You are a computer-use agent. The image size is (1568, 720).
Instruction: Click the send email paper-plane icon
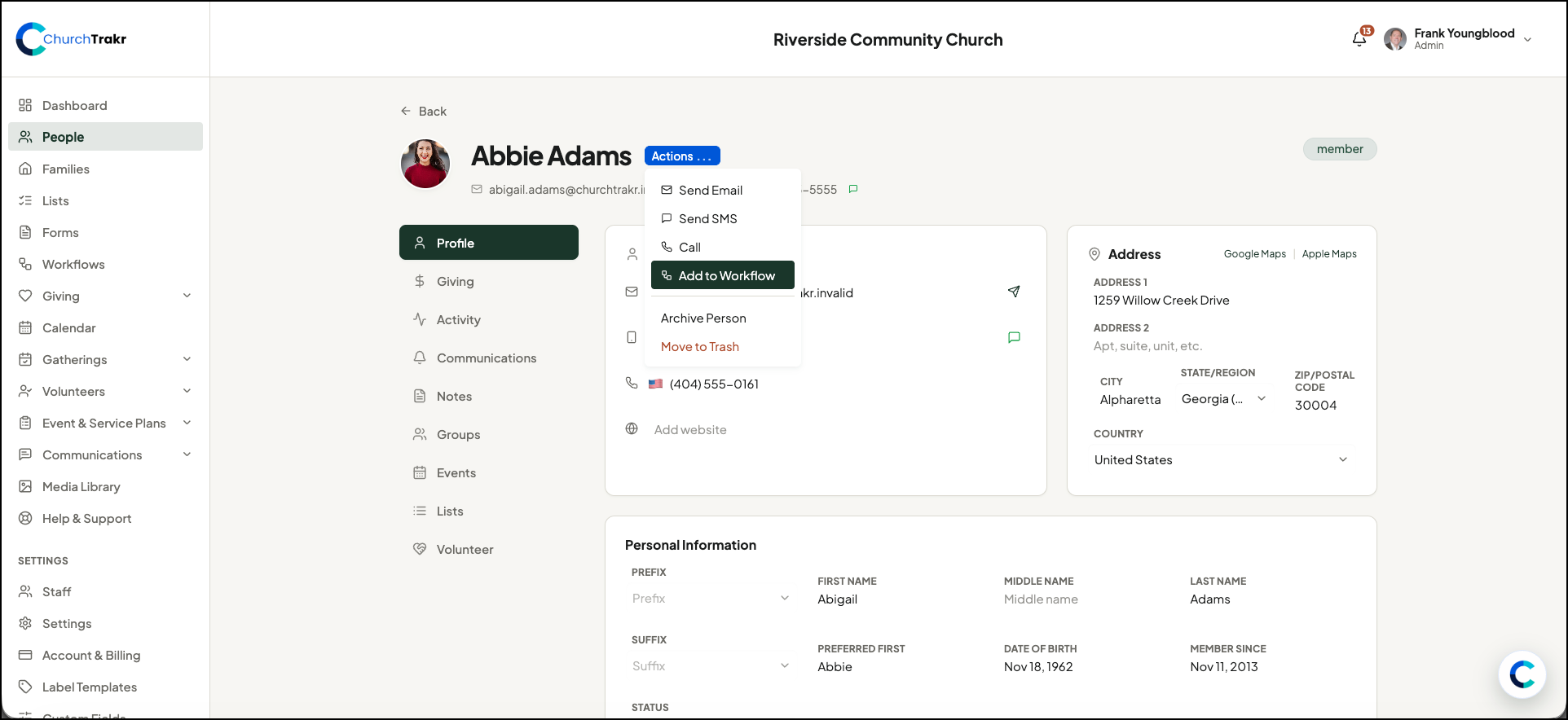tap(1014, 292)
